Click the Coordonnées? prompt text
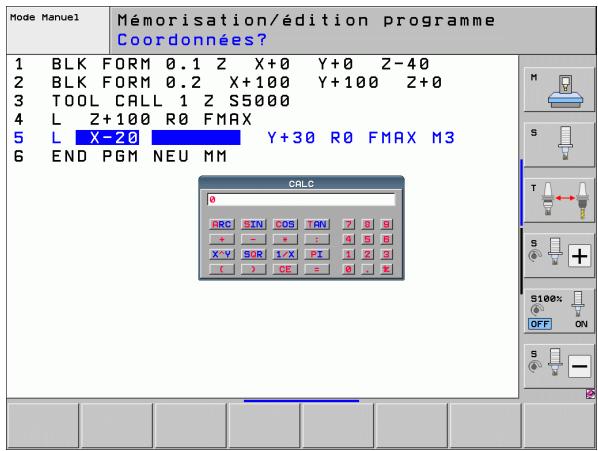The image size is (598, 451). pos(192,40)
